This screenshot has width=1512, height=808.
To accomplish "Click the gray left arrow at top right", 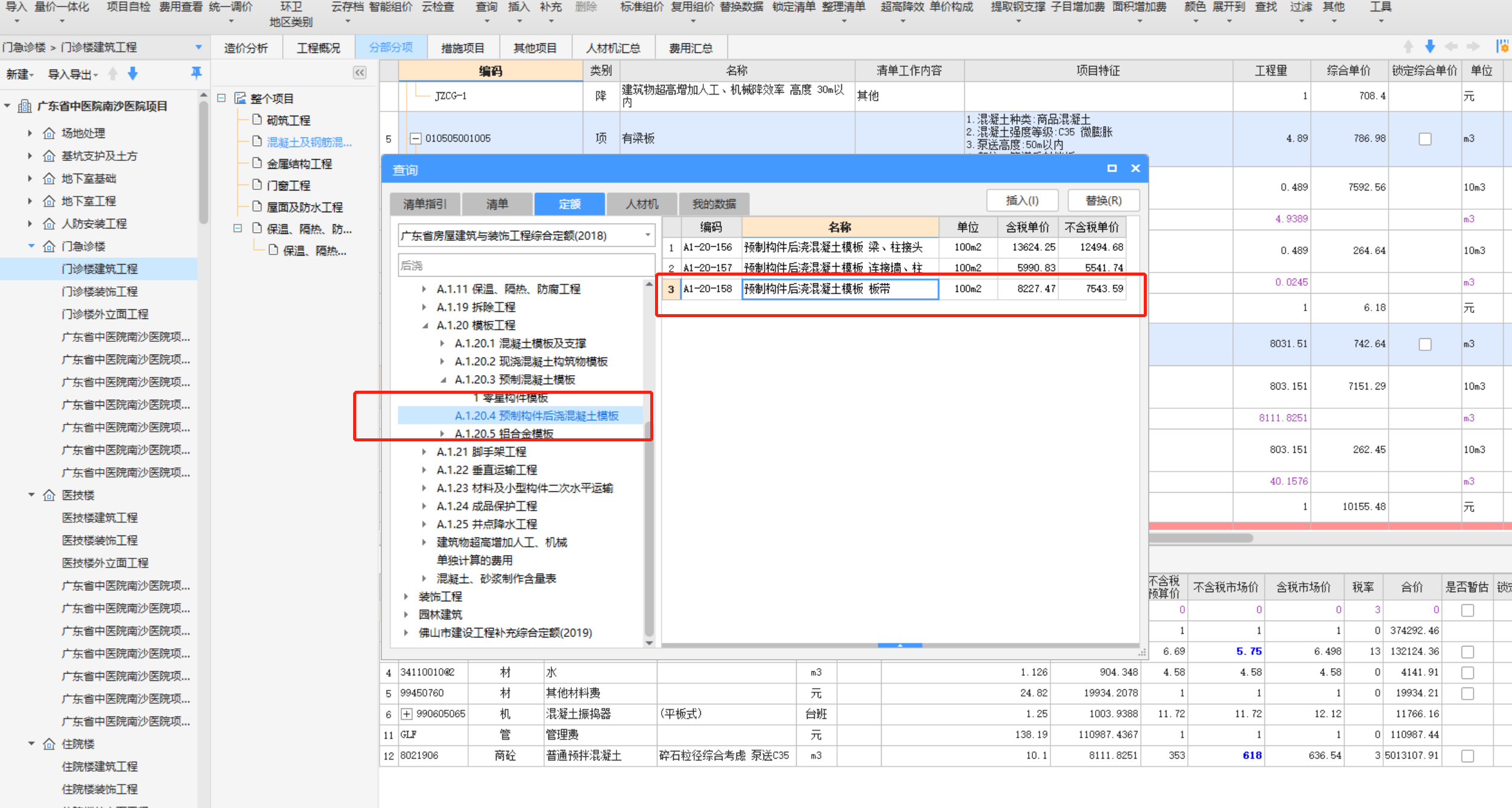I will (x=1451, y=46).
